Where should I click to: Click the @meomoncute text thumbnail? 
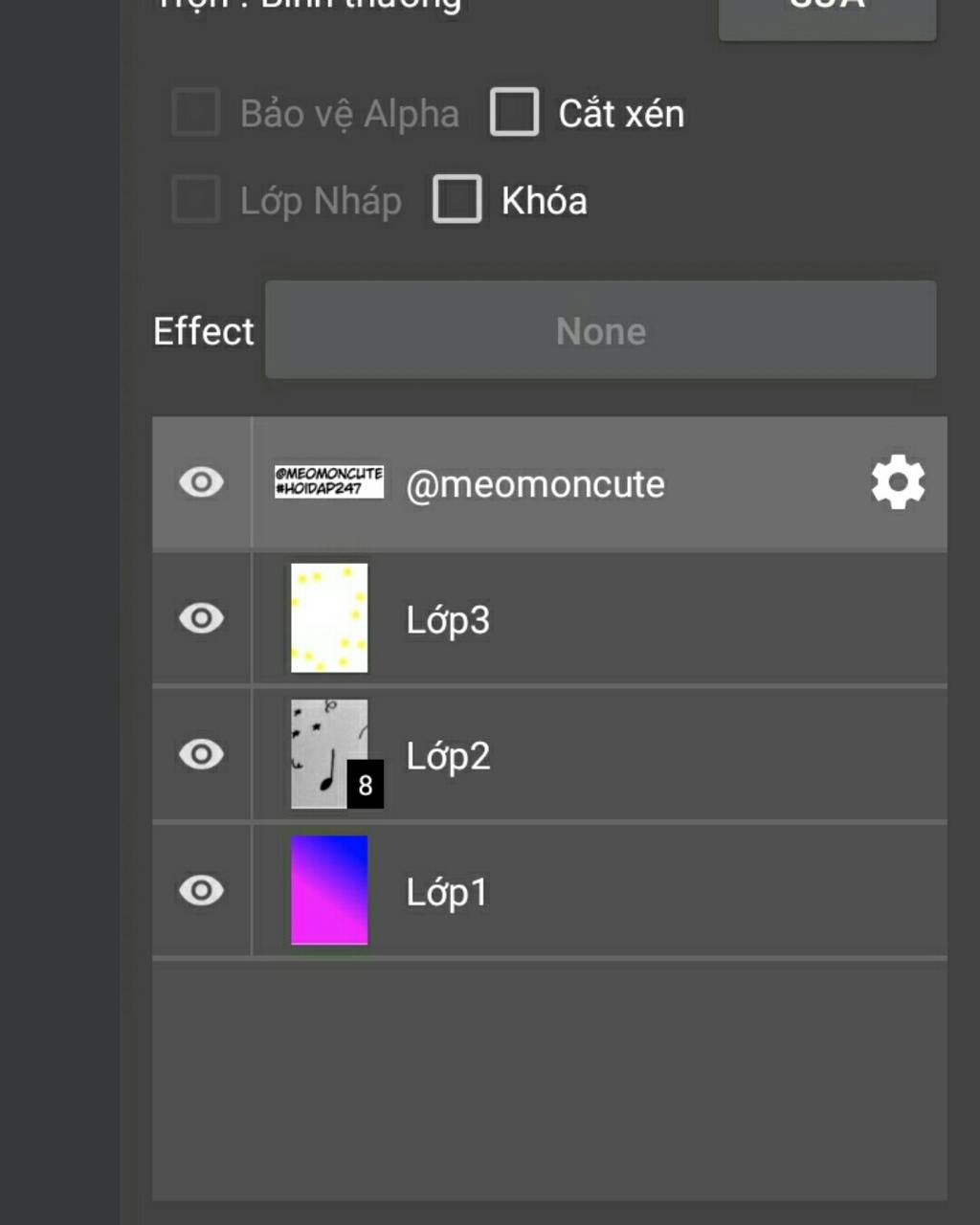tap(329, 481)
